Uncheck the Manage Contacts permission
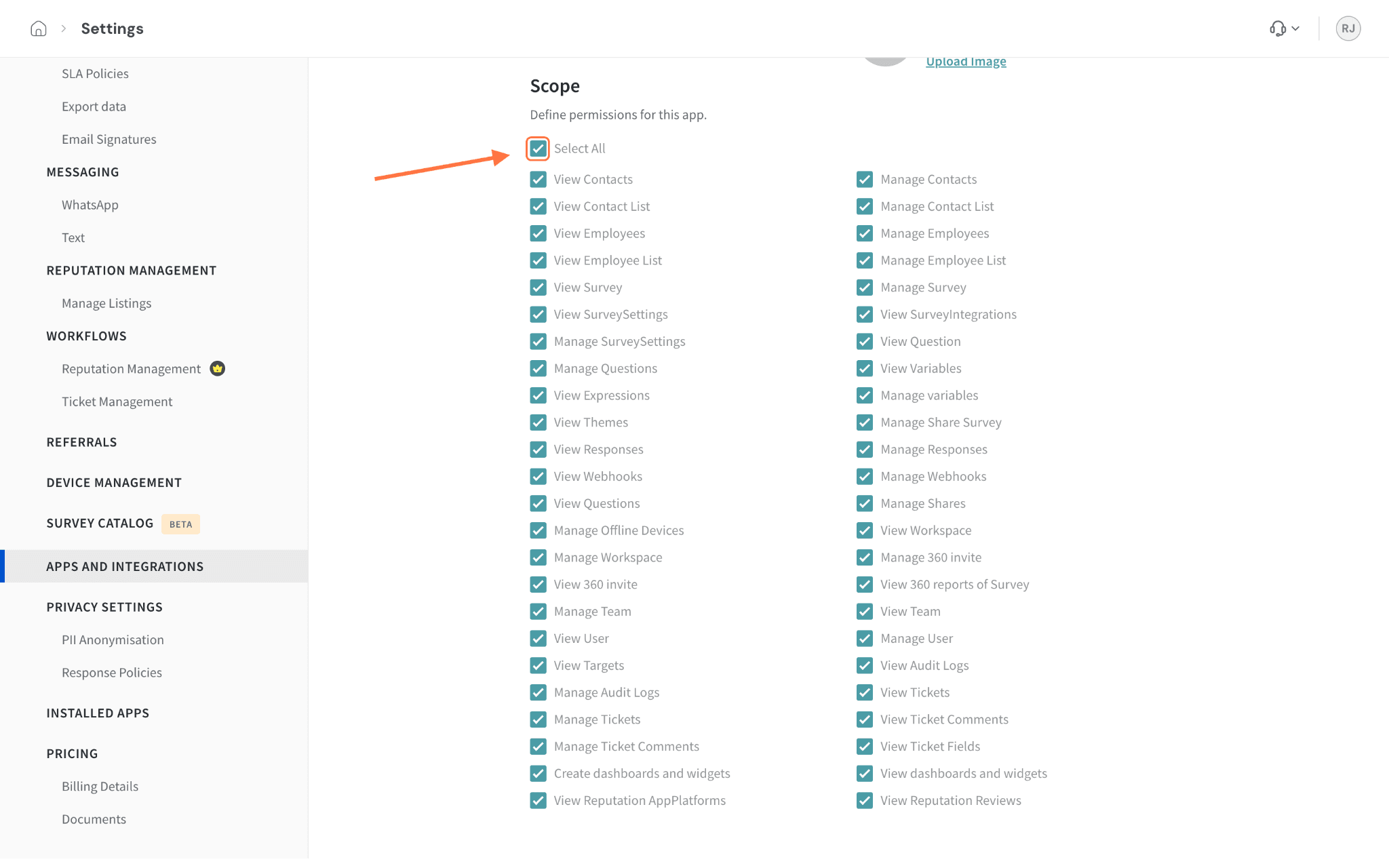Viewport: 1389px width, 868px height. click(x=865, y=180)
